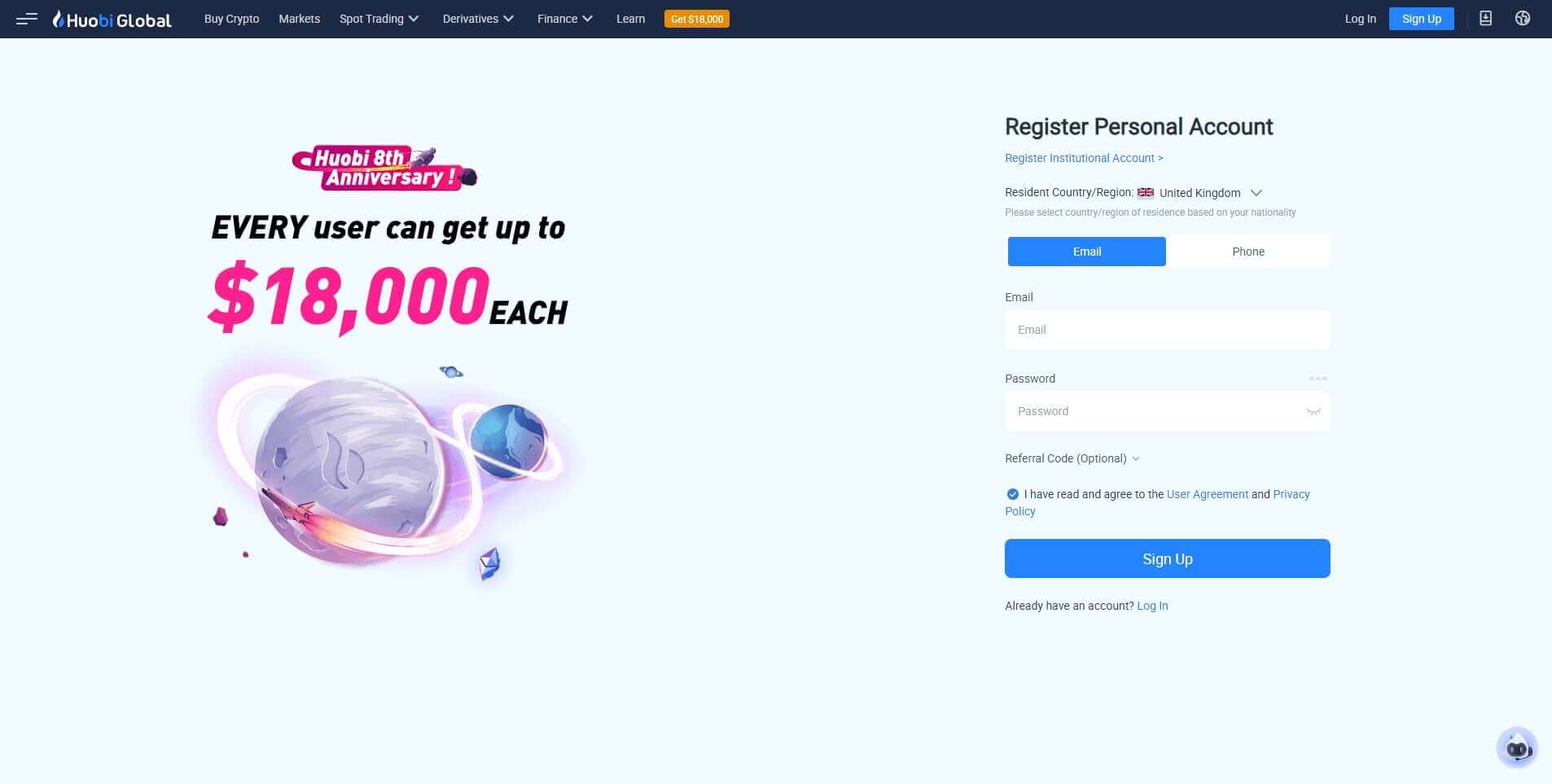The height and width of the screenshot is (784, 1552).
Task: Show password with the eye icon
Action: (1313, 411)
